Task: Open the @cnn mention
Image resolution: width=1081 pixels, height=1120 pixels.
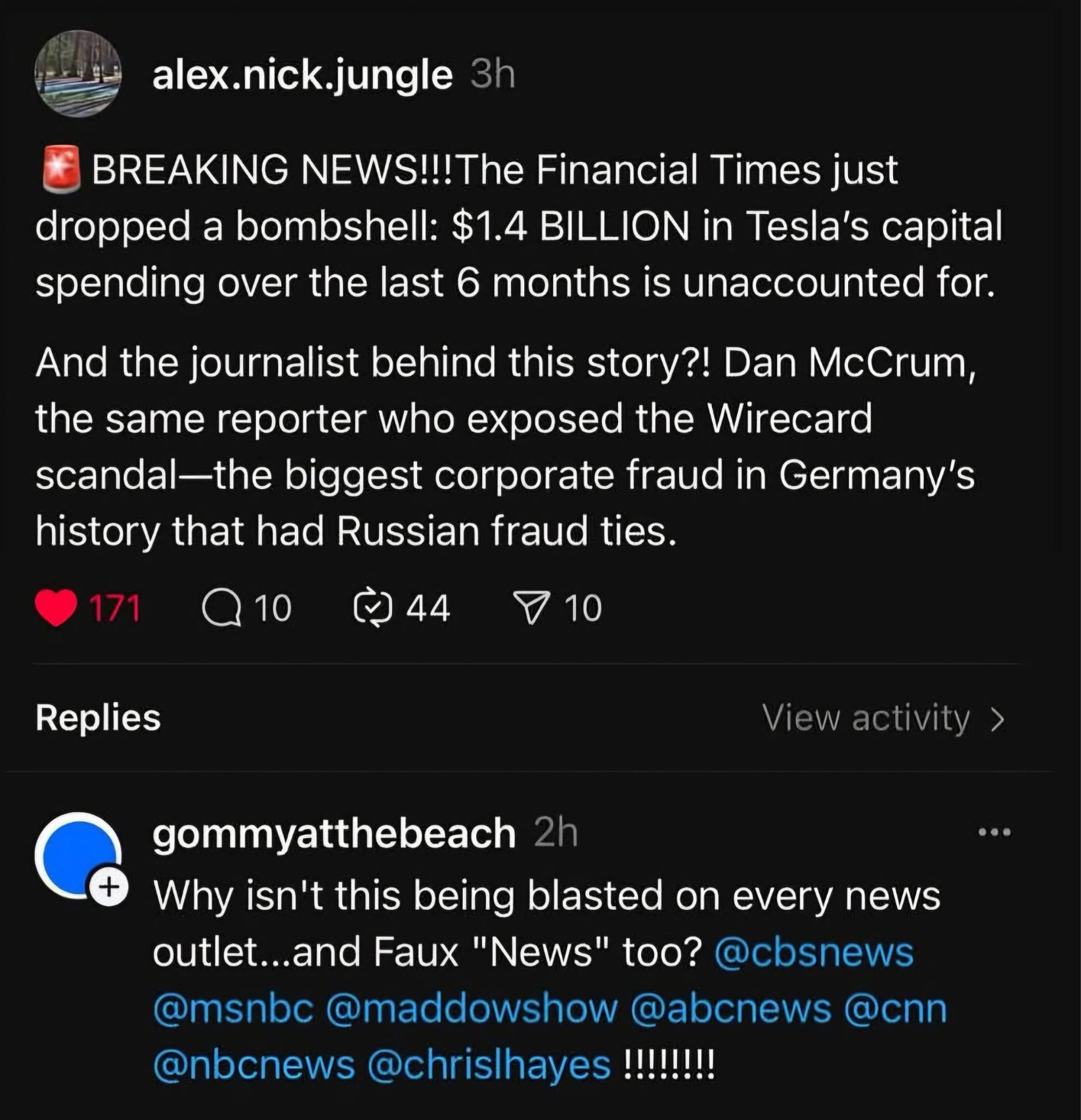Action: [x=895, y=1008]
